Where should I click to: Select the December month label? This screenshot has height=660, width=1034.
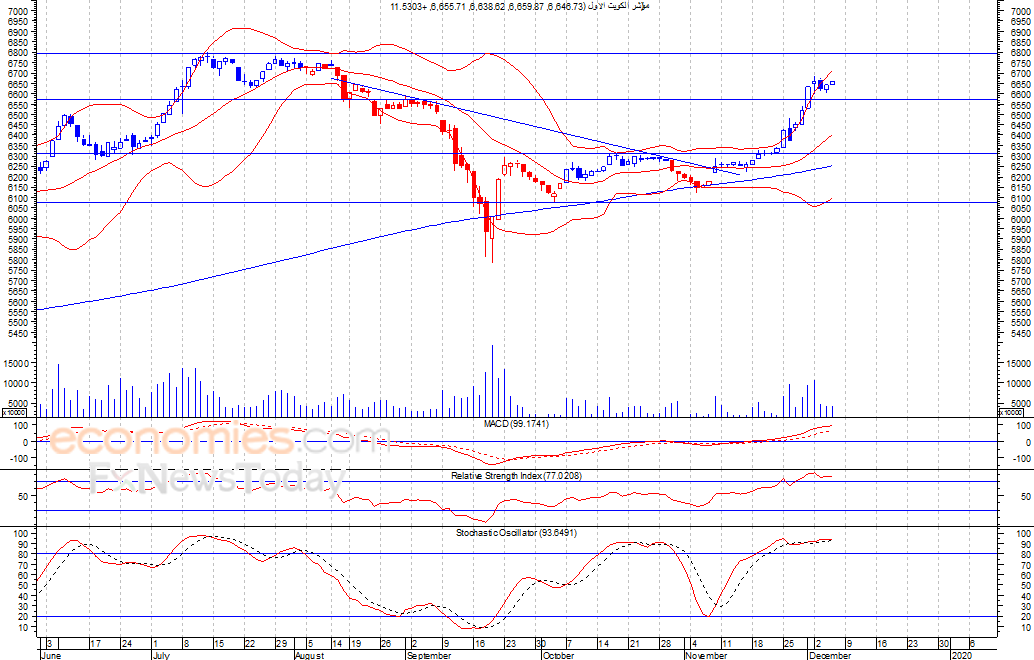click(830, 655)
